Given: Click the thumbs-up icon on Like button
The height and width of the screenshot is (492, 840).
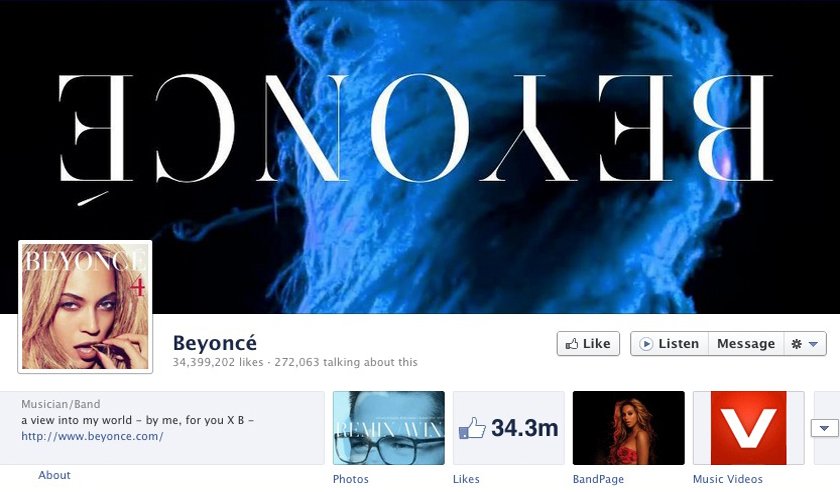Looking at the screenshot, I should [572, 344].
